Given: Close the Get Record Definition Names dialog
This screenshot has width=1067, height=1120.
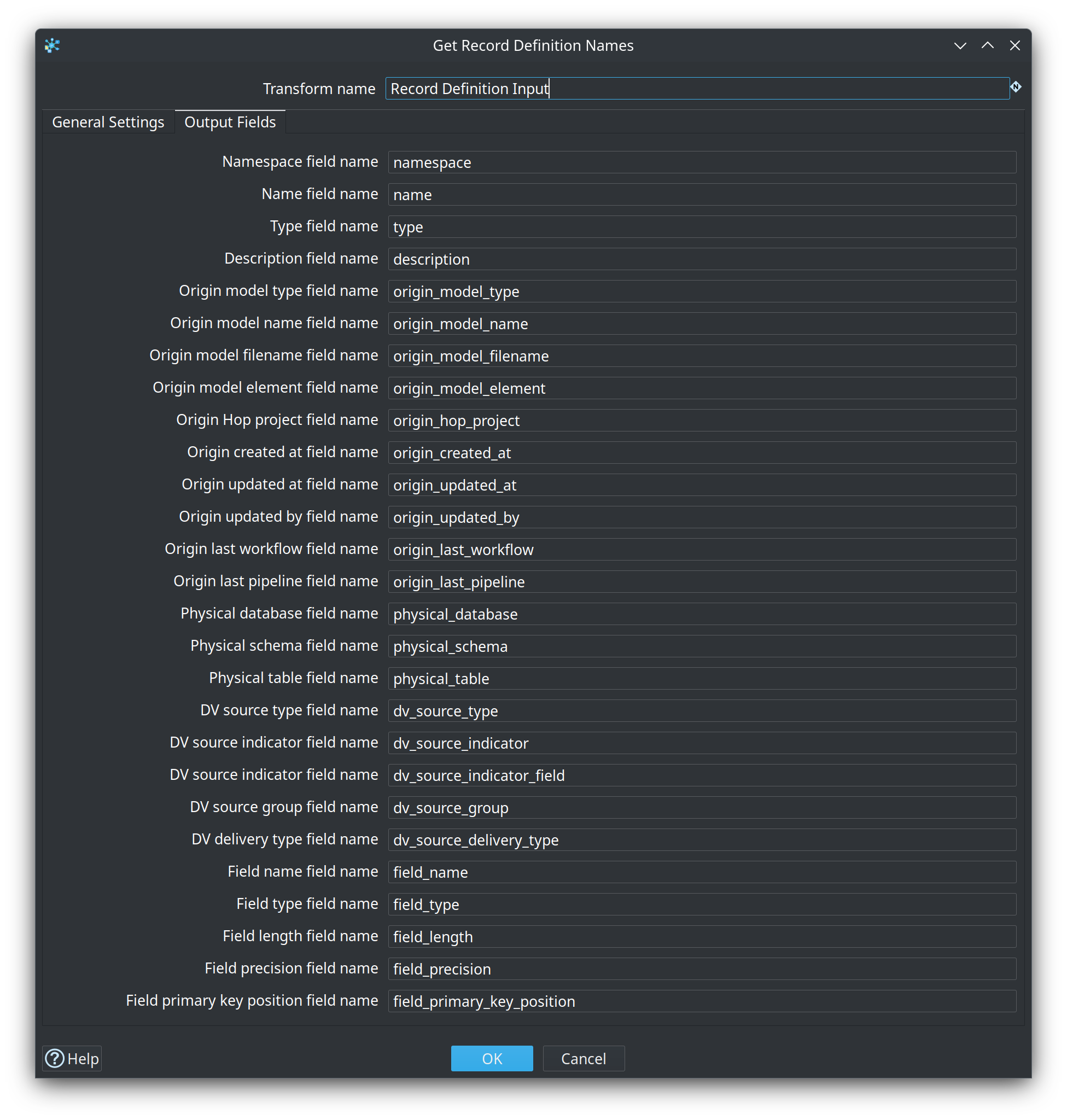Looking at the screenshot, I should [x=1014, y=45].
